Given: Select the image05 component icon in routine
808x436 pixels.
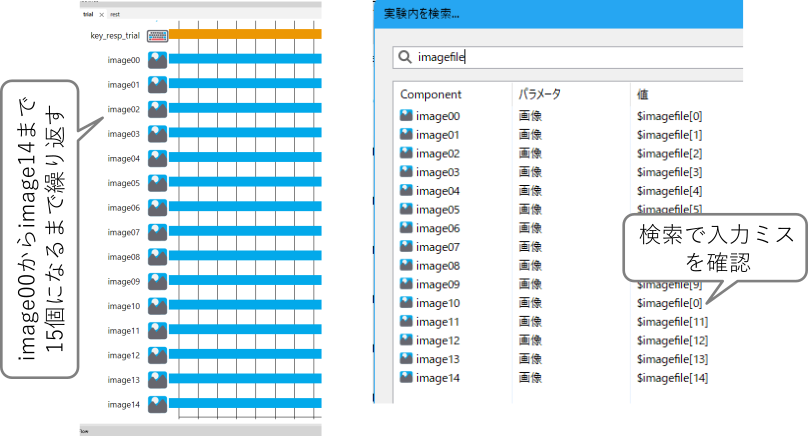Looking at the screenshot, I should click(x=157, y=183).
